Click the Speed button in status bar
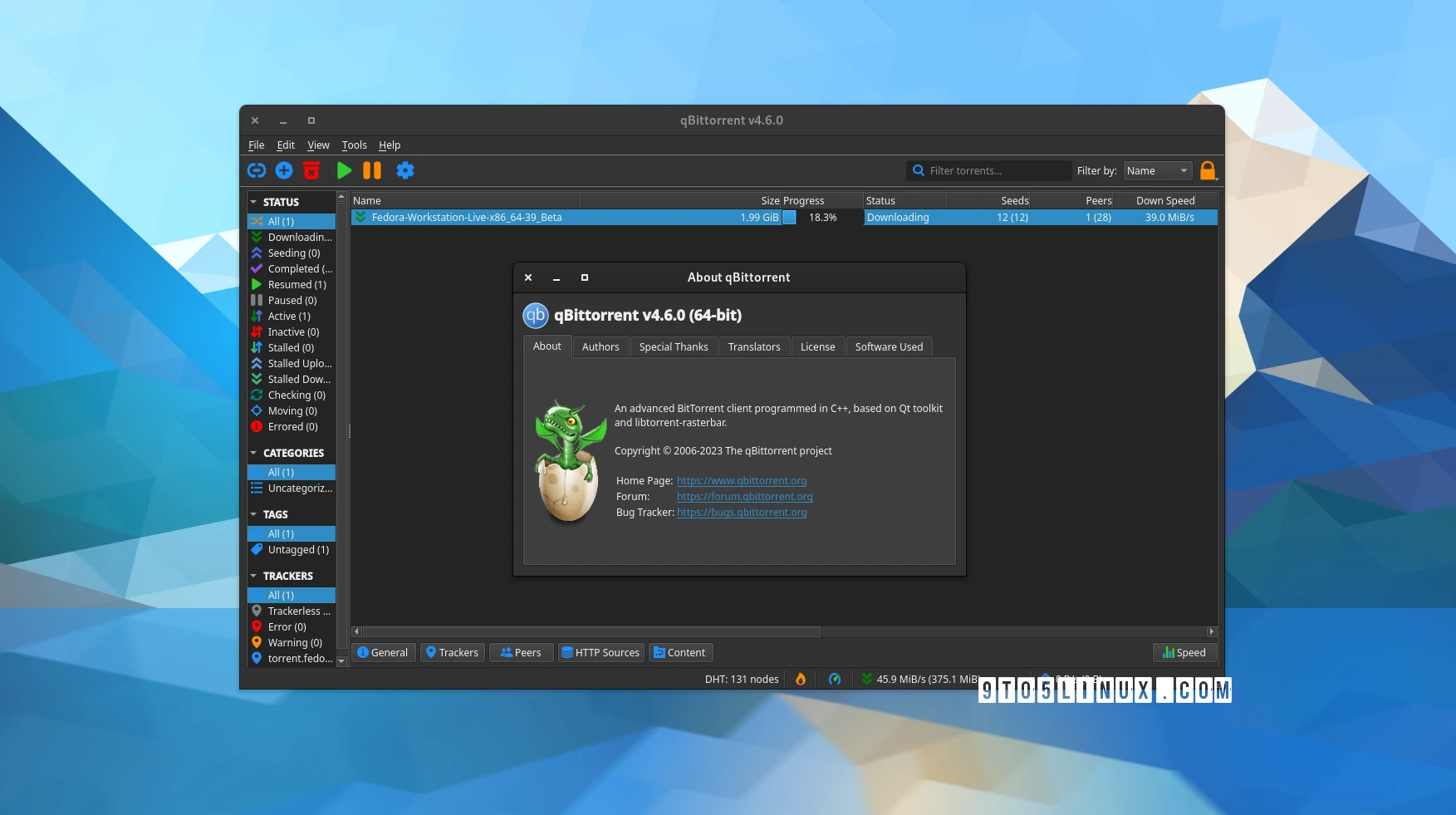 point(1184,652)
